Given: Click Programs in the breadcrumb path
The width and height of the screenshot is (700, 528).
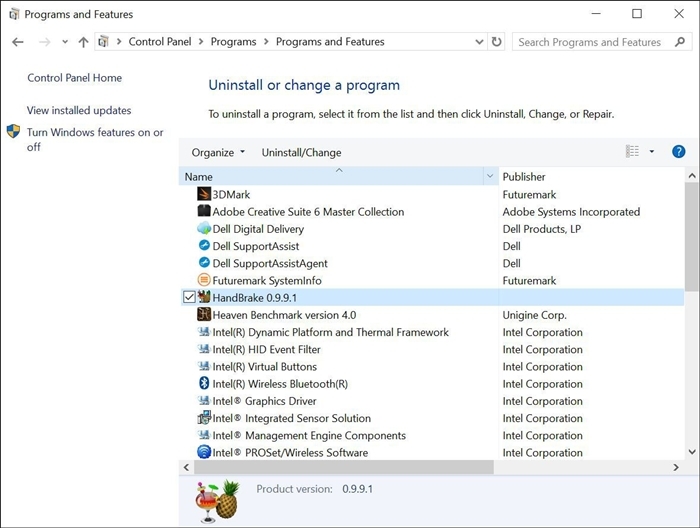Looking at the screenshot, I should coord(234,42).
